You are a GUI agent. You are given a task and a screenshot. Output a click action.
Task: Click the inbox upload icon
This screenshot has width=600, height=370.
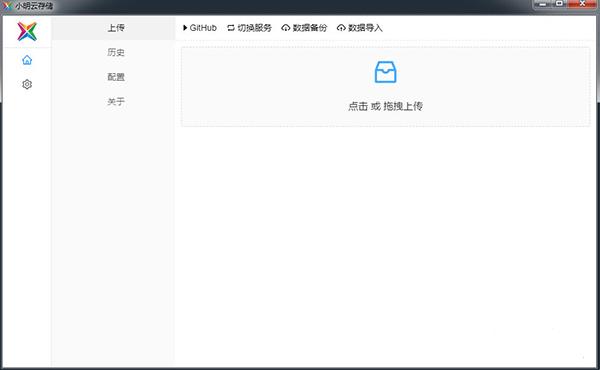[385, 72]
